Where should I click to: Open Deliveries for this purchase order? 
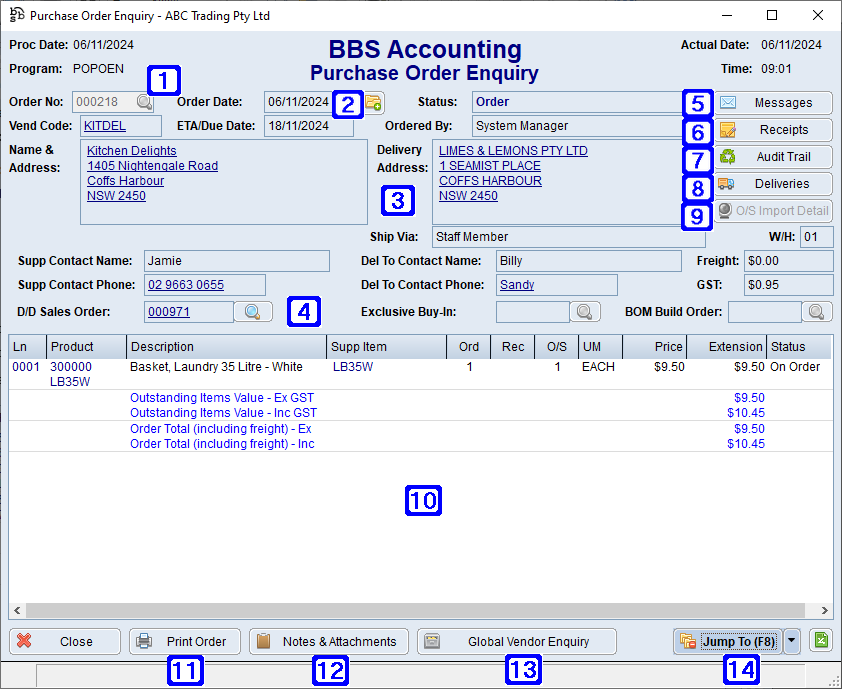pyautogui.click(x=773, y=184)
